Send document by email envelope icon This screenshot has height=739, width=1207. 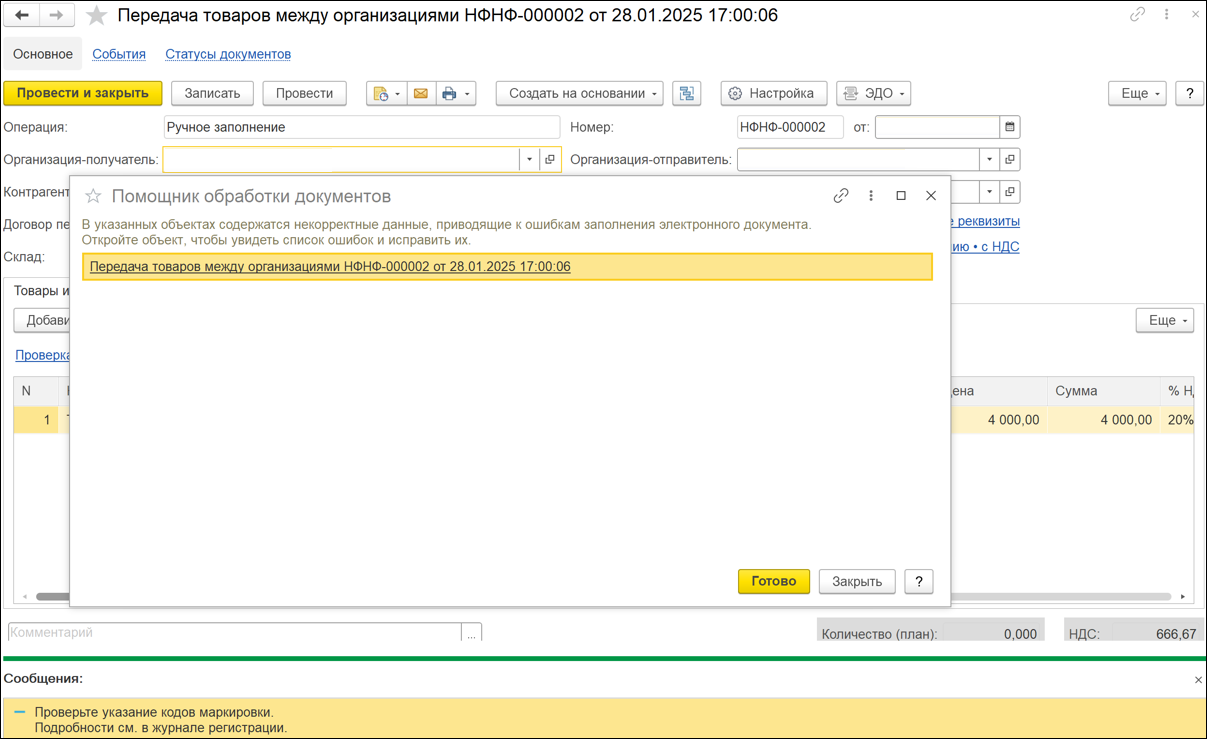(x=421, y=93)
